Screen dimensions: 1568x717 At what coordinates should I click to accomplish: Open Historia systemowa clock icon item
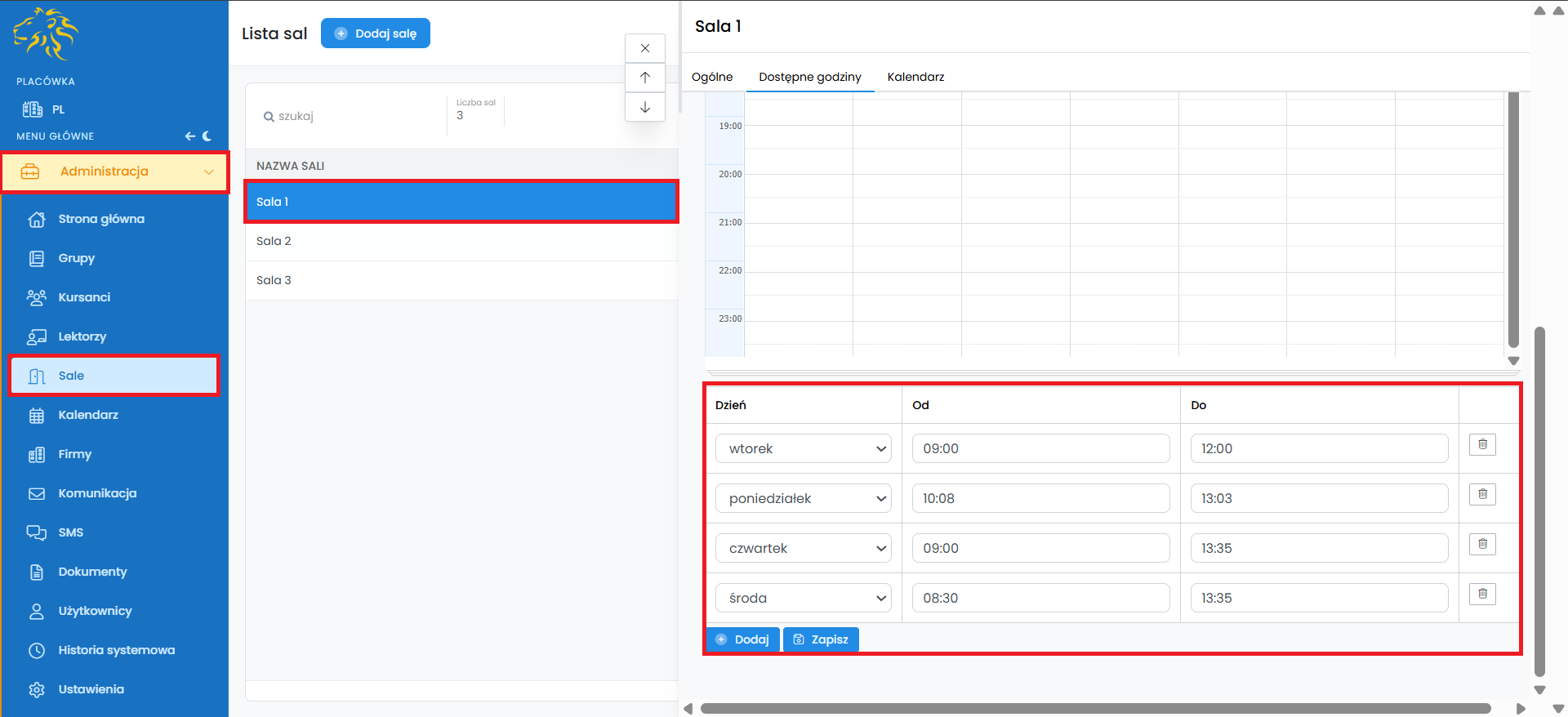click(x=116, y=650)
